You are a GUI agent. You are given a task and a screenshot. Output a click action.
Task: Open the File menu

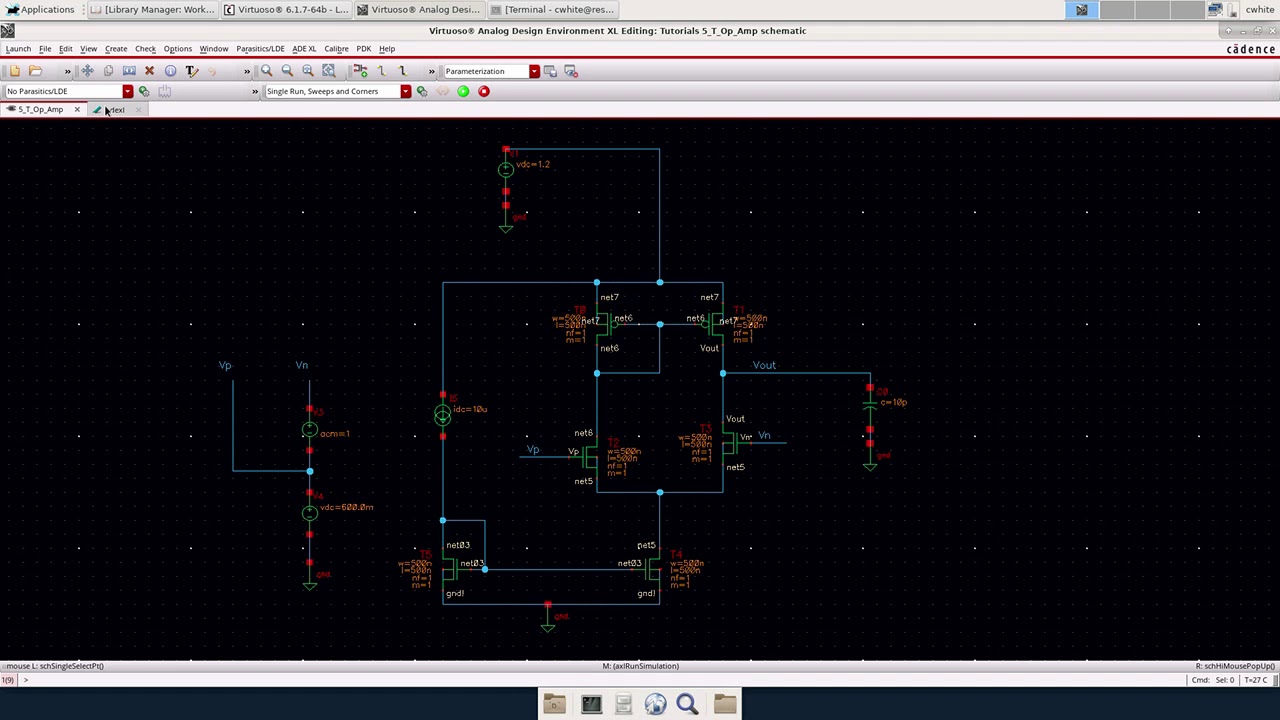pos(45,48)
